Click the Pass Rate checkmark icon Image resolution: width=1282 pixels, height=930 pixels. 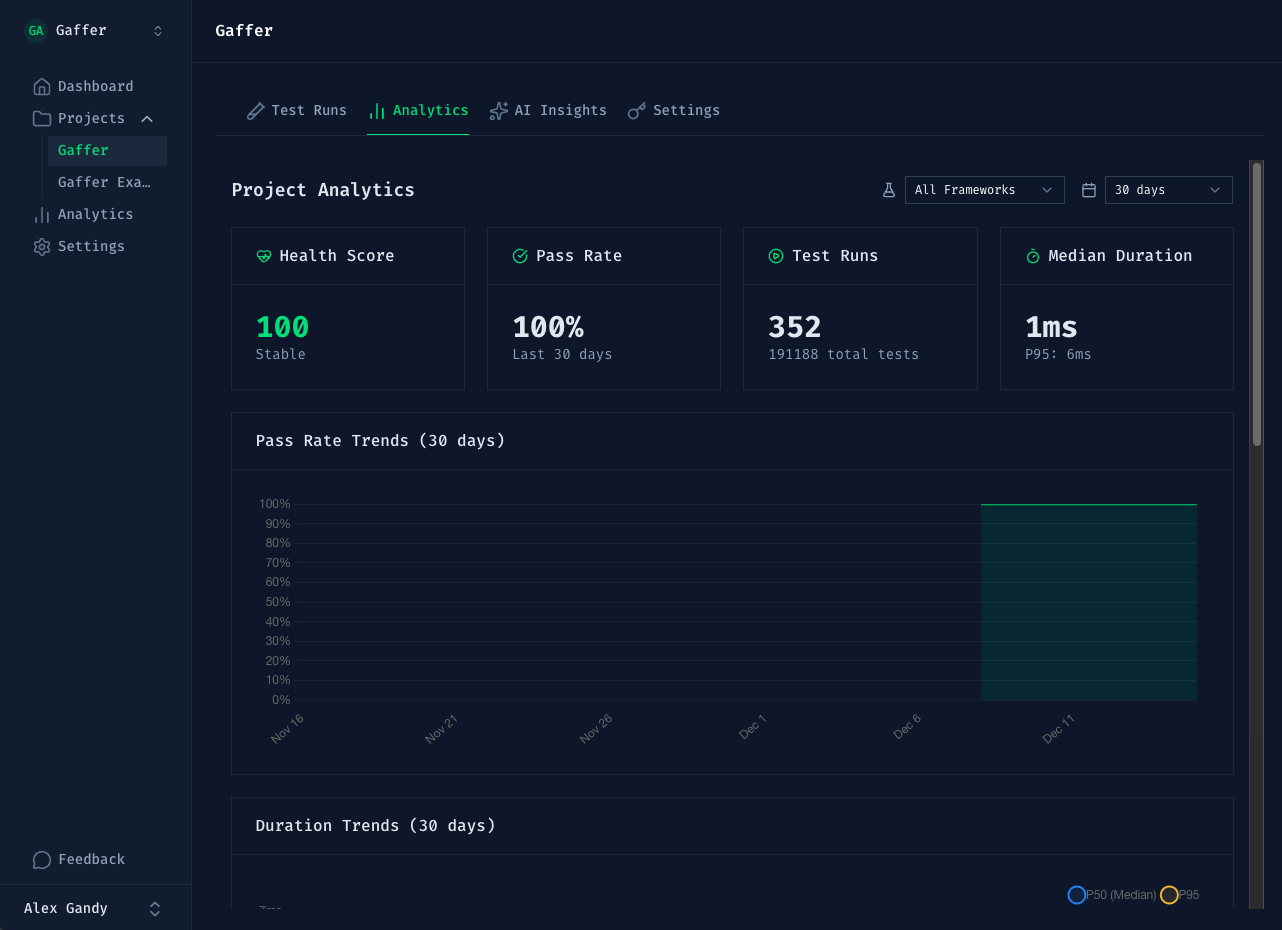[x=520, y=256]
